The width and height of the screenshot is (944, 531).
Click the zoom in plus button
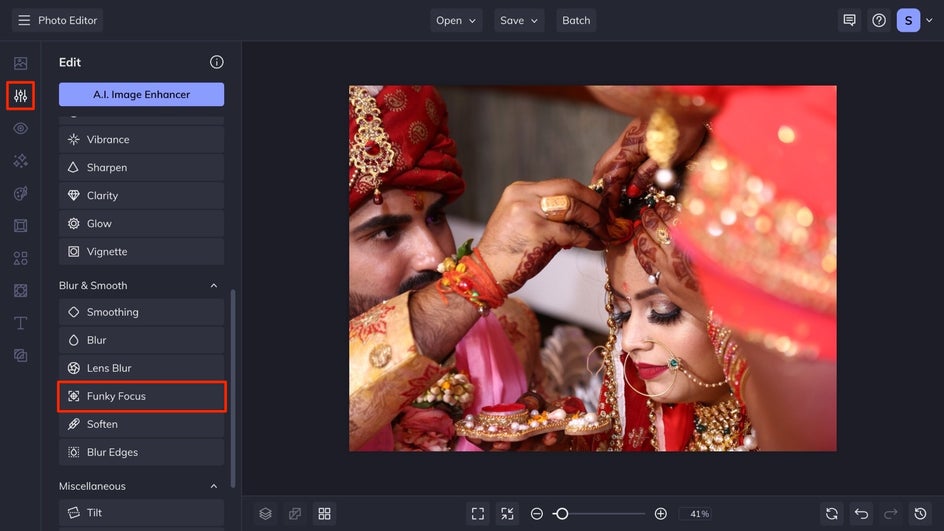pos(660,513)
